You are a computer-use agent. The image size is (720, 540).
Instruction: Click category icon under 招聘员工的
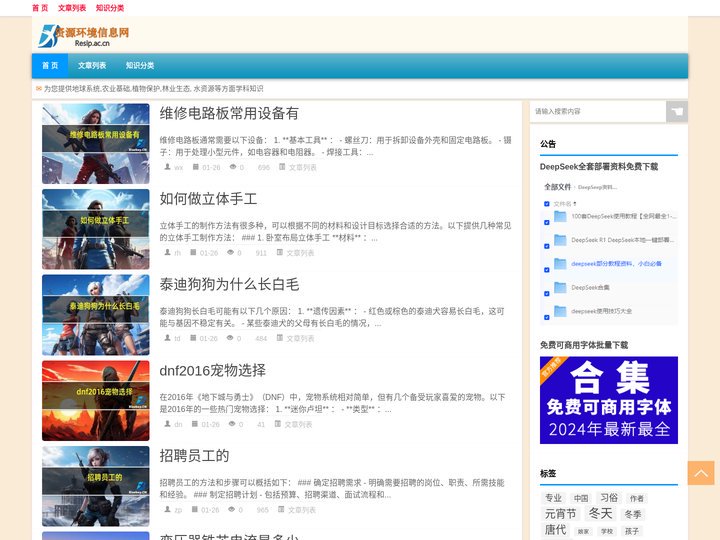click(x=281, y=509)
